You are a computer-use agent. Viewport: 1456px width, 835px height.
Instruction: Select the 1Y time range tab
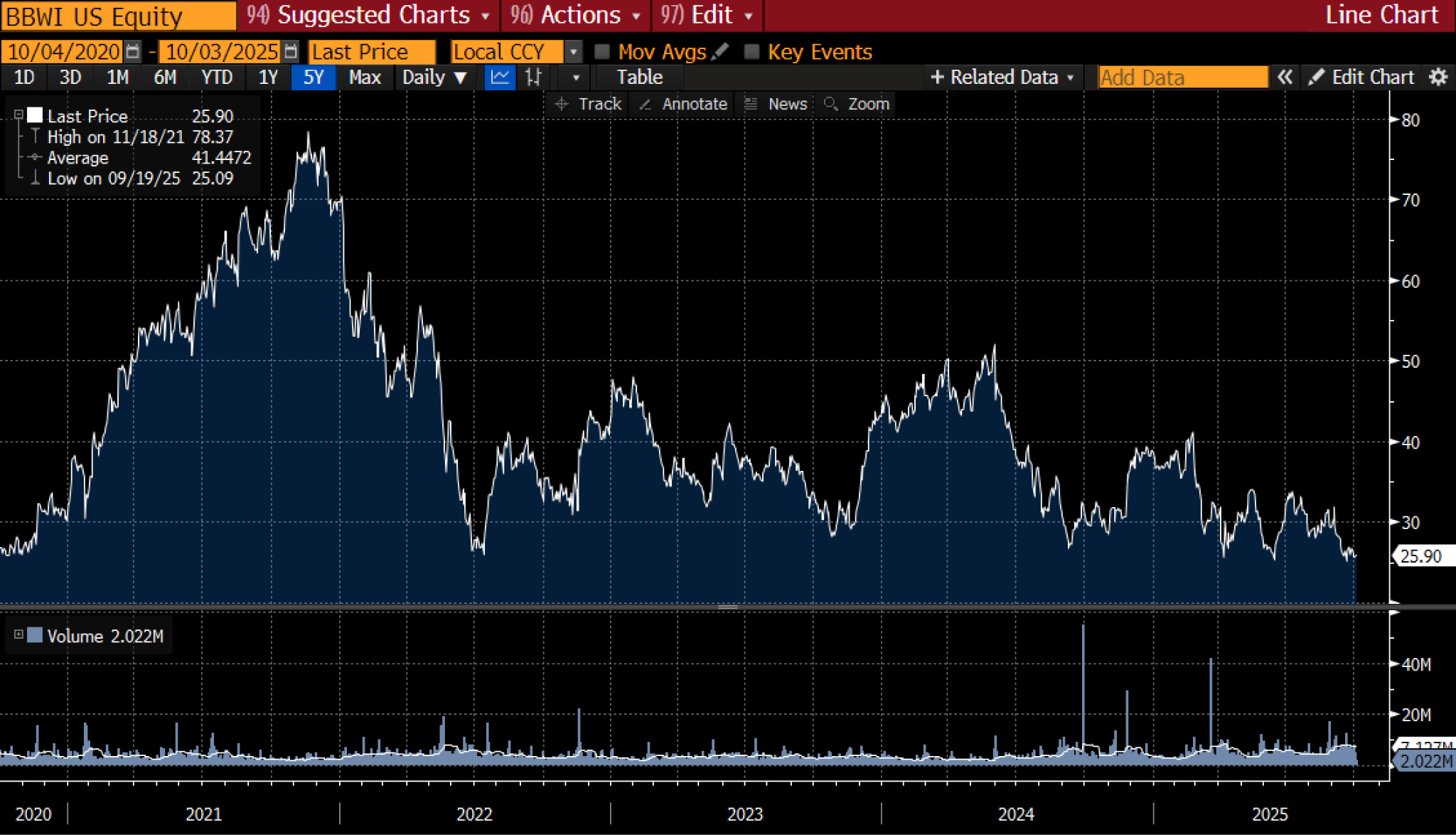coord(268,77)
